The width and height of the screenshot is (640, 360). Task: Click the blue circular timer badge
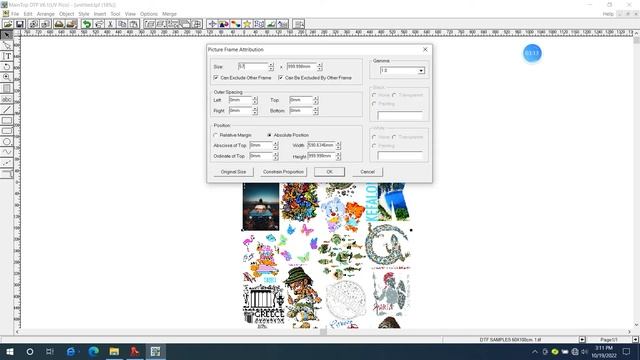click(x=532, y=53)
